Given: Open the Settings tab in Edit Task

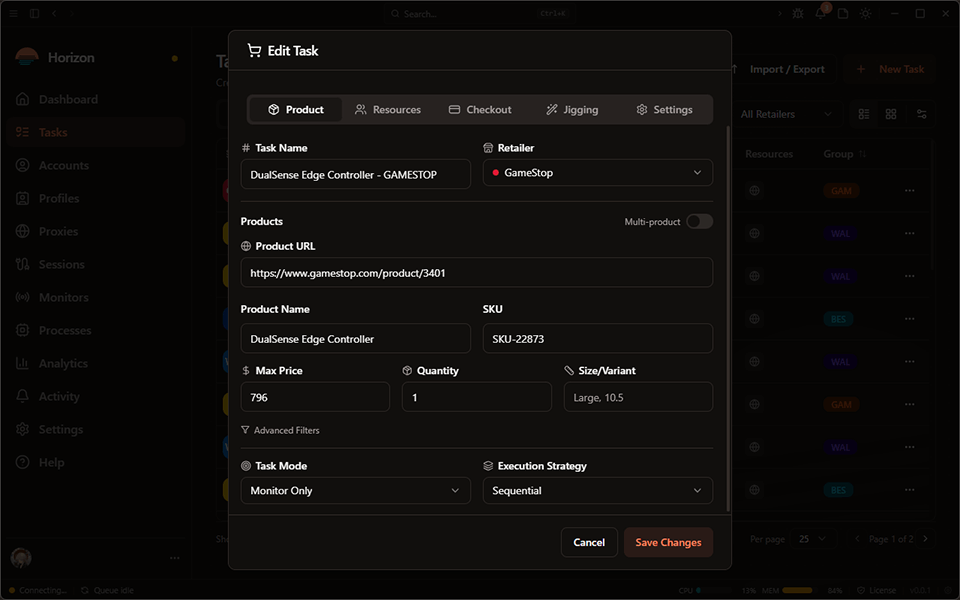Looking at the screenshot, I should point(664,110).
